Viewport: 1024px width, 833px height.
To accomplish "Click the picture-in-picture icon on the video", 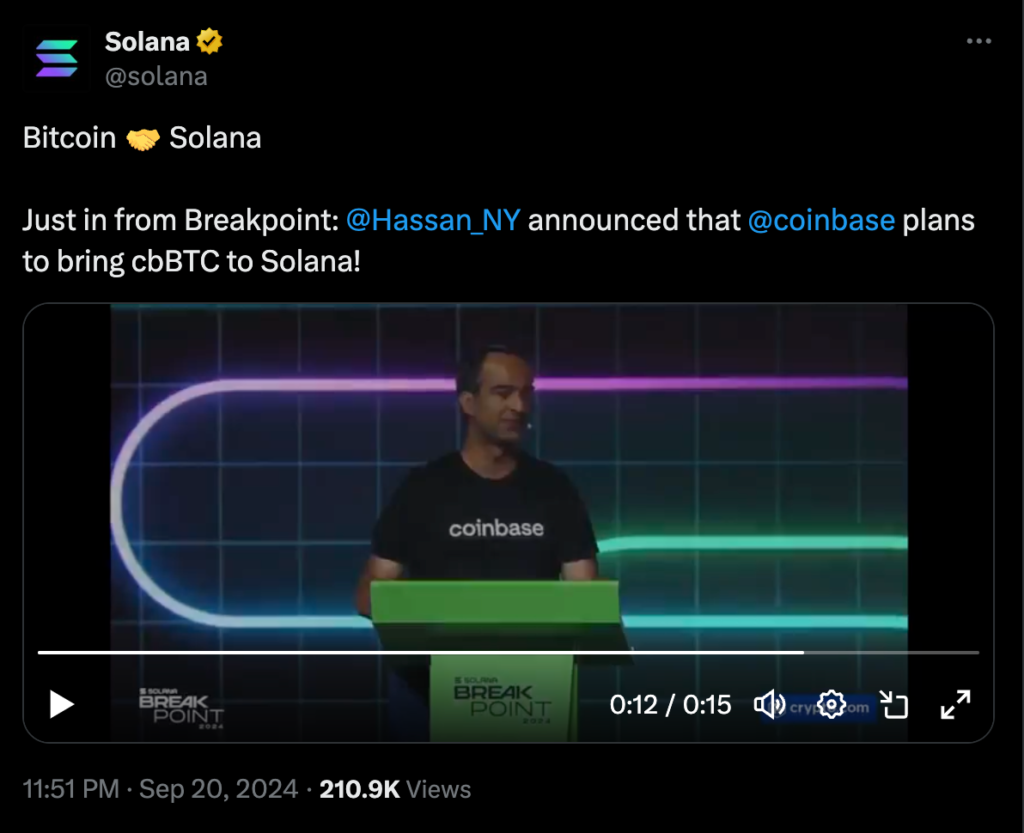I will click(x=893, y=704).
